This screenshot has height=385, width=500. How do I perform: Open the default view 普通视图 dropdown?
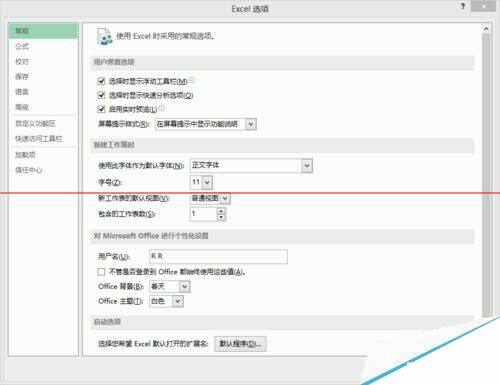coord(225,198)
